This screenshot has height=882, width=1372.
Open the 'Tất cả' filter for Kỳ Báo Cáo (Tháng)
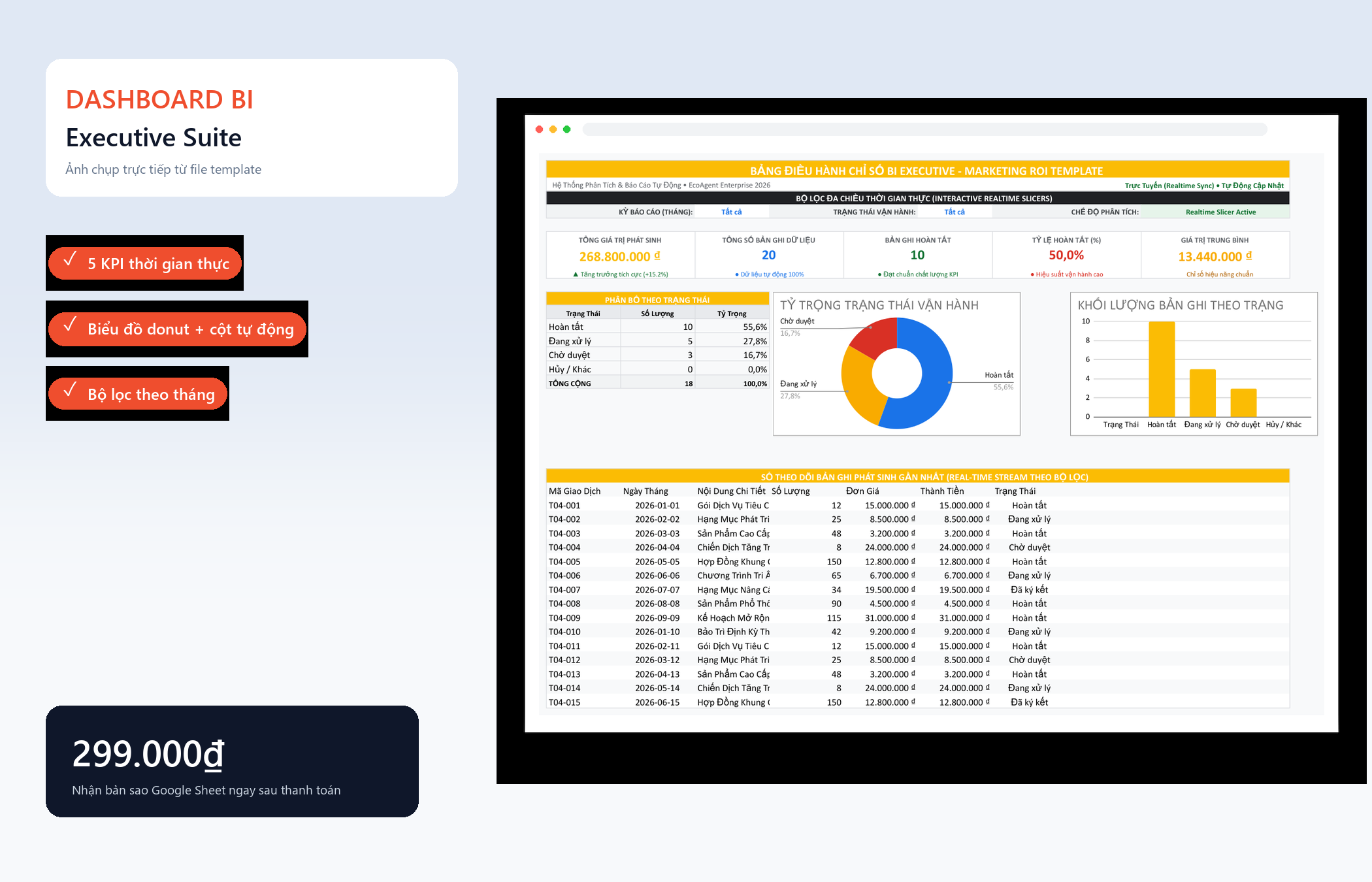click(x=731, y=212)
